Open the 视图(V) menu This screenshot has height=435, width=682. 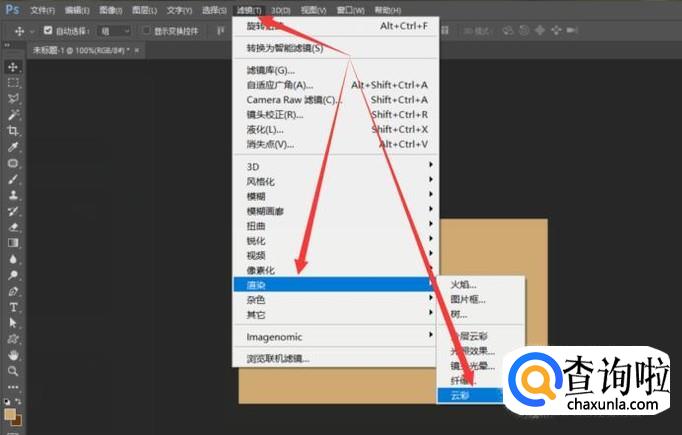click(314, 10)
